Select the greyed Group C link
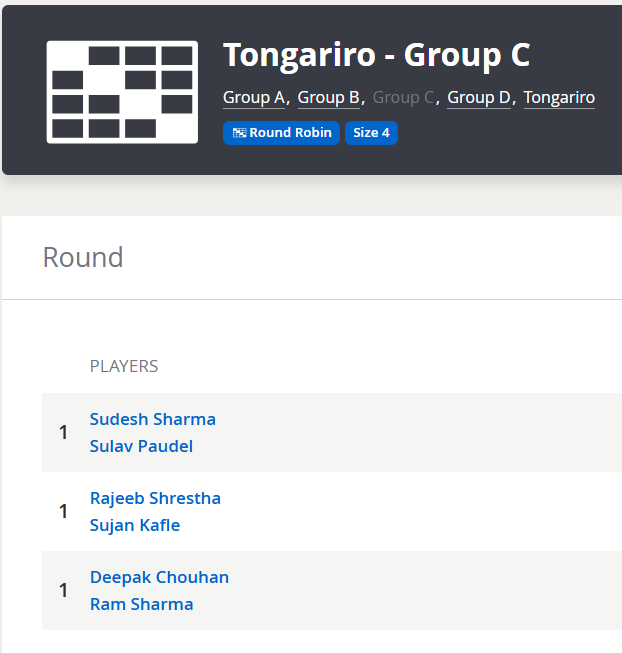 [x=404, y=97]
